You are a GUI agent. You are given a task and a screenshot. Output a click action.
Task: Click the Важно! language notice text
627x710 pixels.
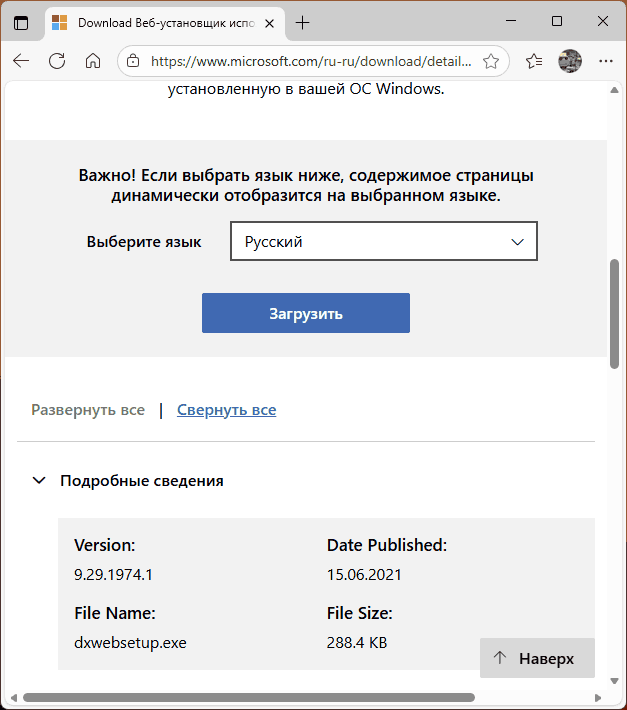pos(306,185)
